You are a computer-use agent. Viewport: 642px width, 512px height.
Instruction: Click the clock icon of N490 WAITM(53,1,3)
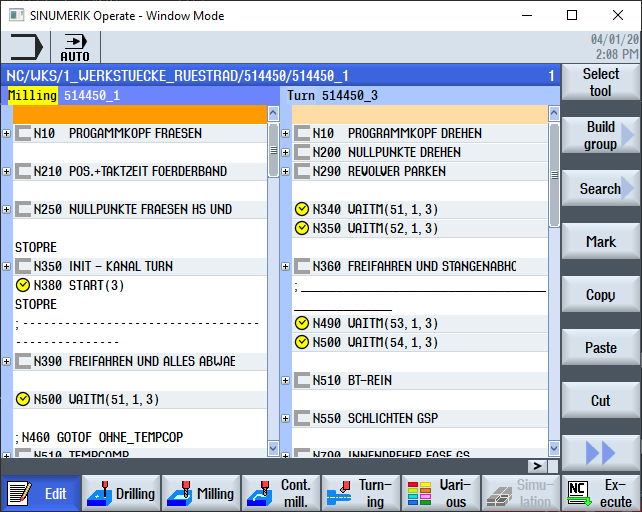(x=302, y=323)
